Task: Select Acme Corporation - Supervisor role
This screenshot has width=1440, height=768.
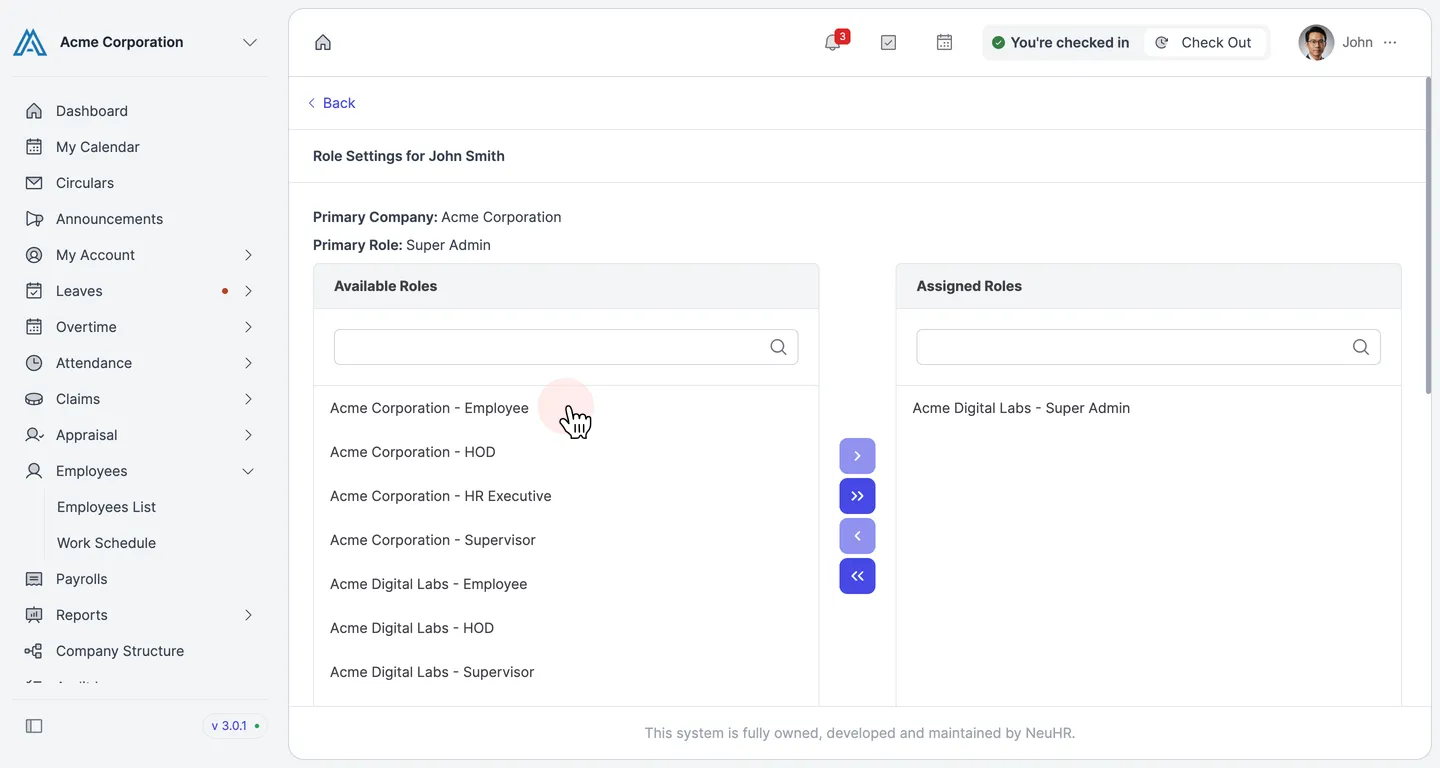Action: [566, 540]
